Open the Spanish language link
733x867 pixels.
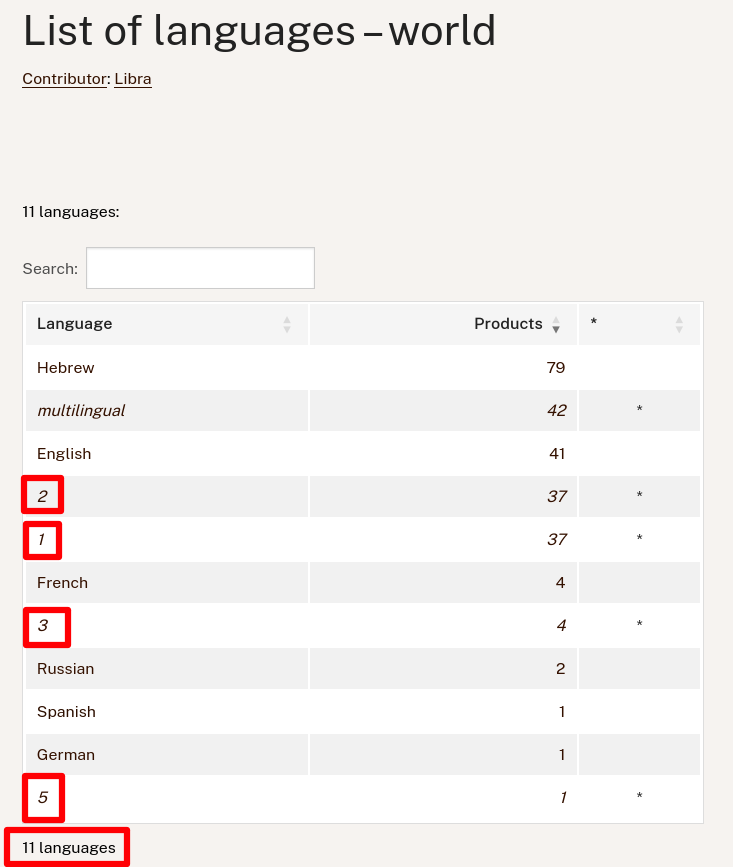coord(66,712)
